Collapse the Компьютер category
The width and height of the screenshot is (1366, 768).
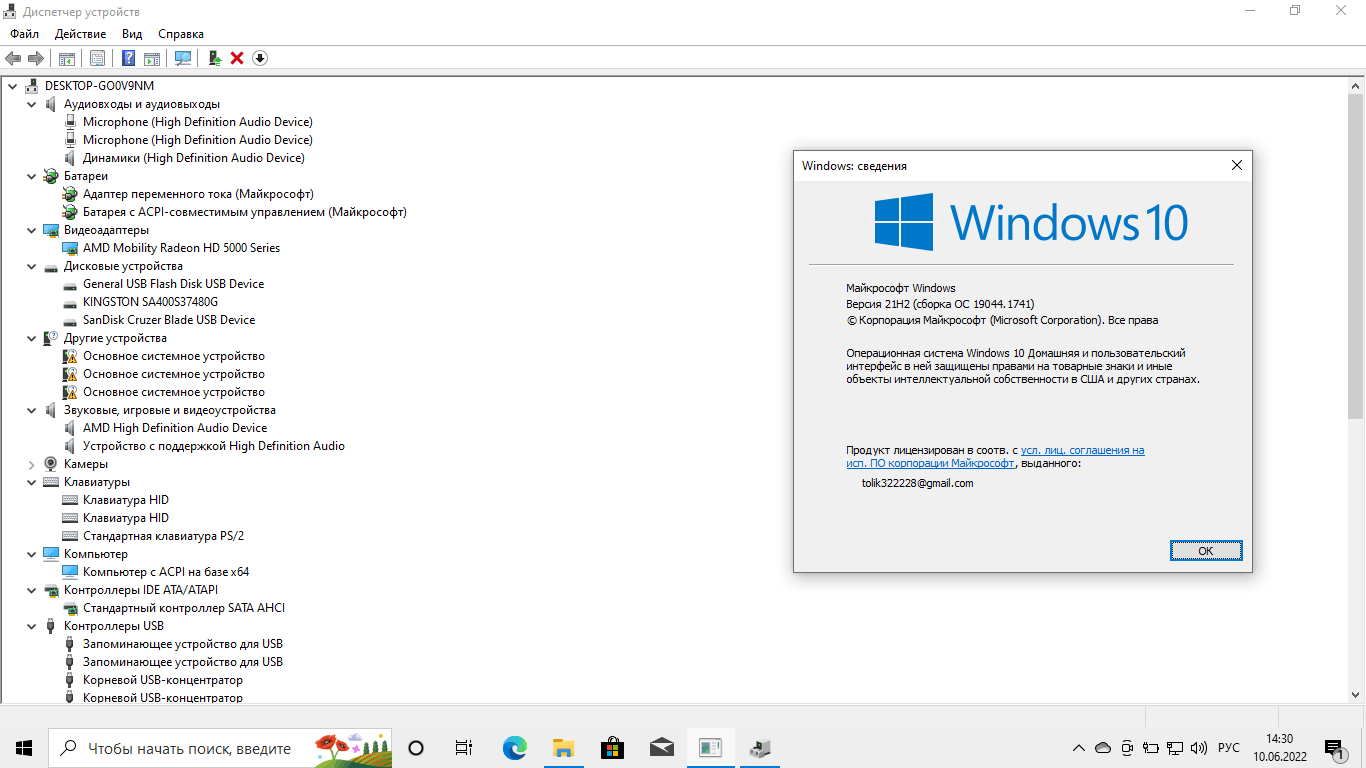point(31,554)
